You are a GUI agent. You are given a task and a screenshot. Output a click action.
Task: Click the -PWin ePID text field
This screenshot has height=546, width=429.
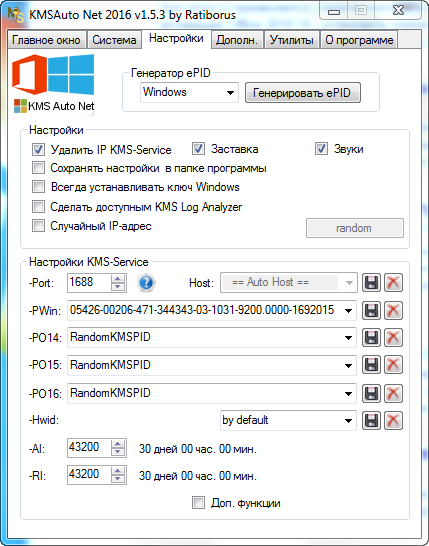pos(204,310)
